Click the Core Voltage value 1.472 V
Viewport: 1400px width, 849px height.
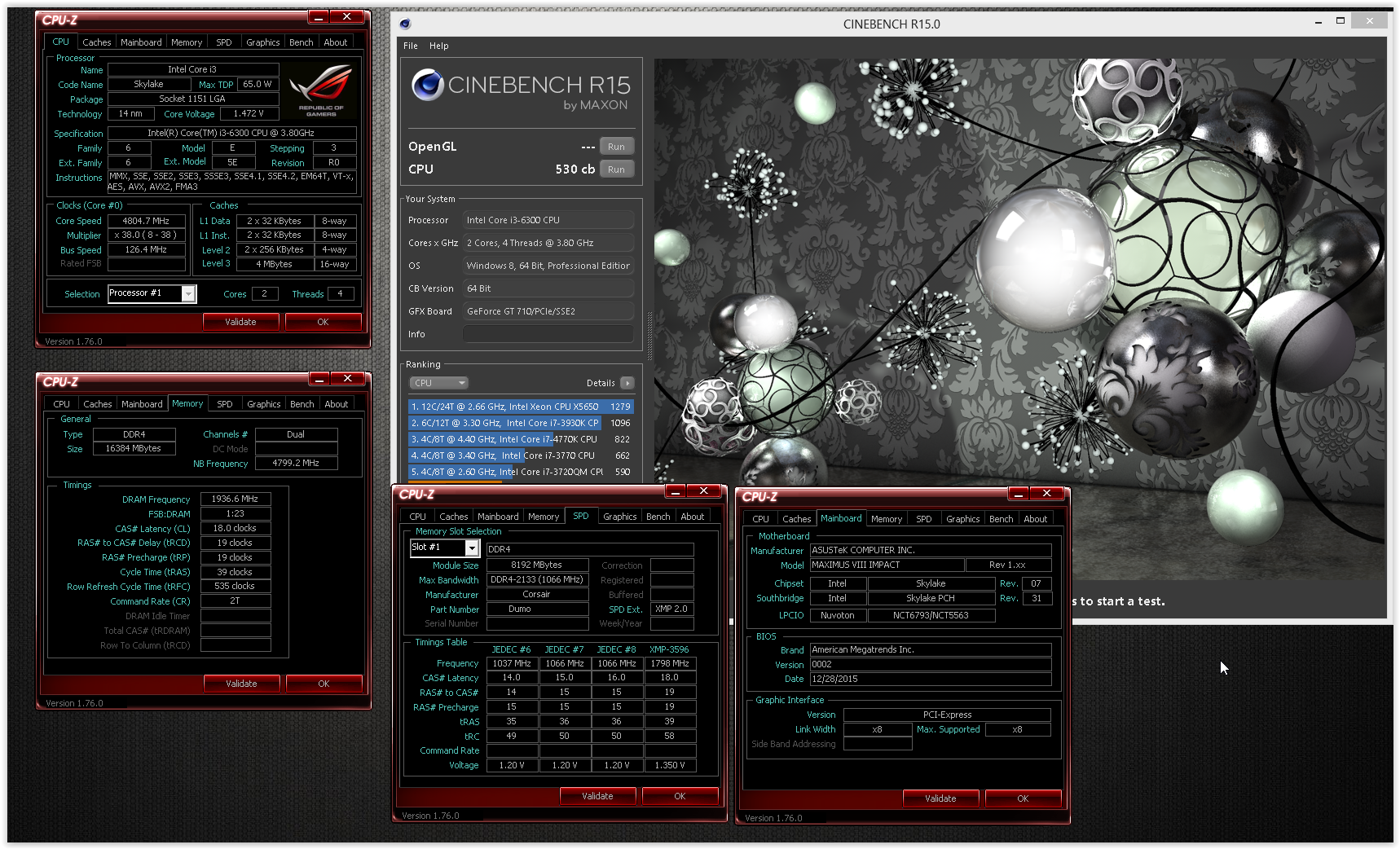click(249, 114)
